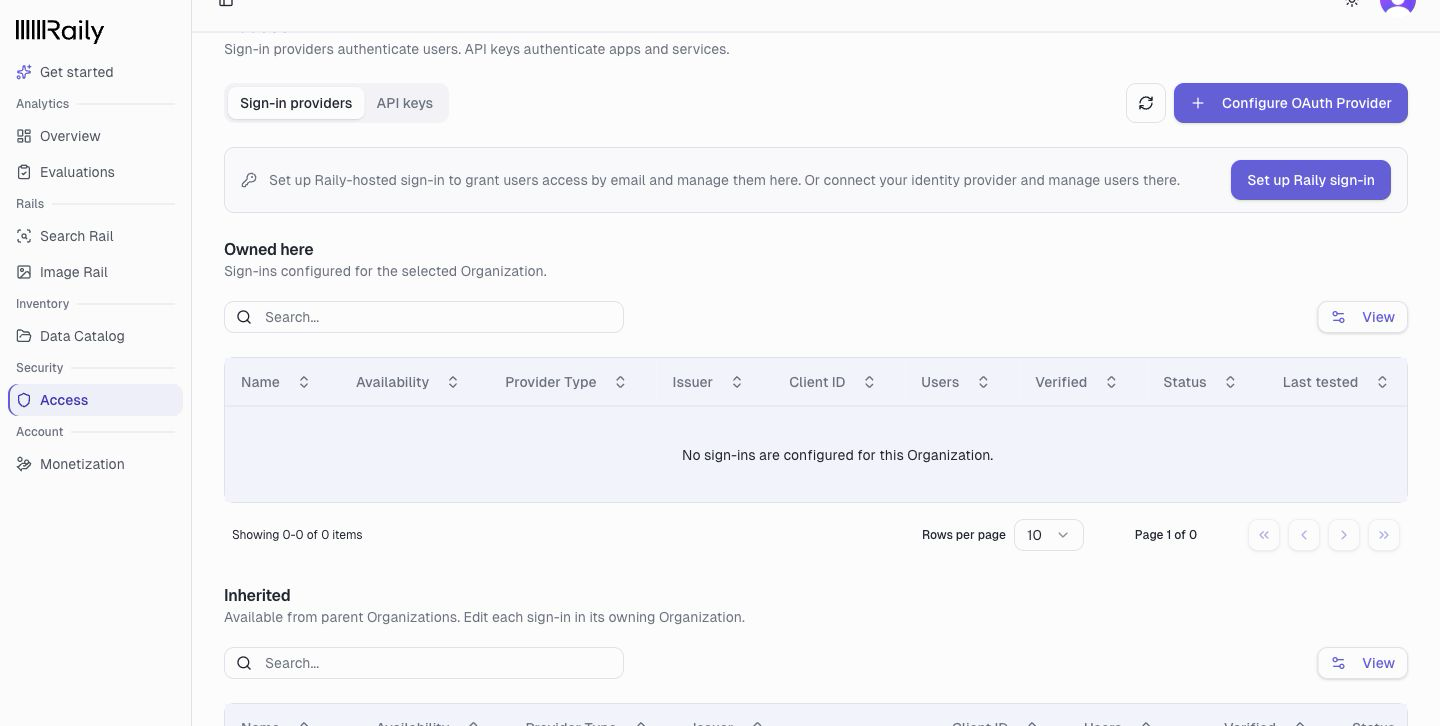The height and width of the screenshot is (726, 1440).
Task: Click the Data Catalog folder icon
Action: 24,336
